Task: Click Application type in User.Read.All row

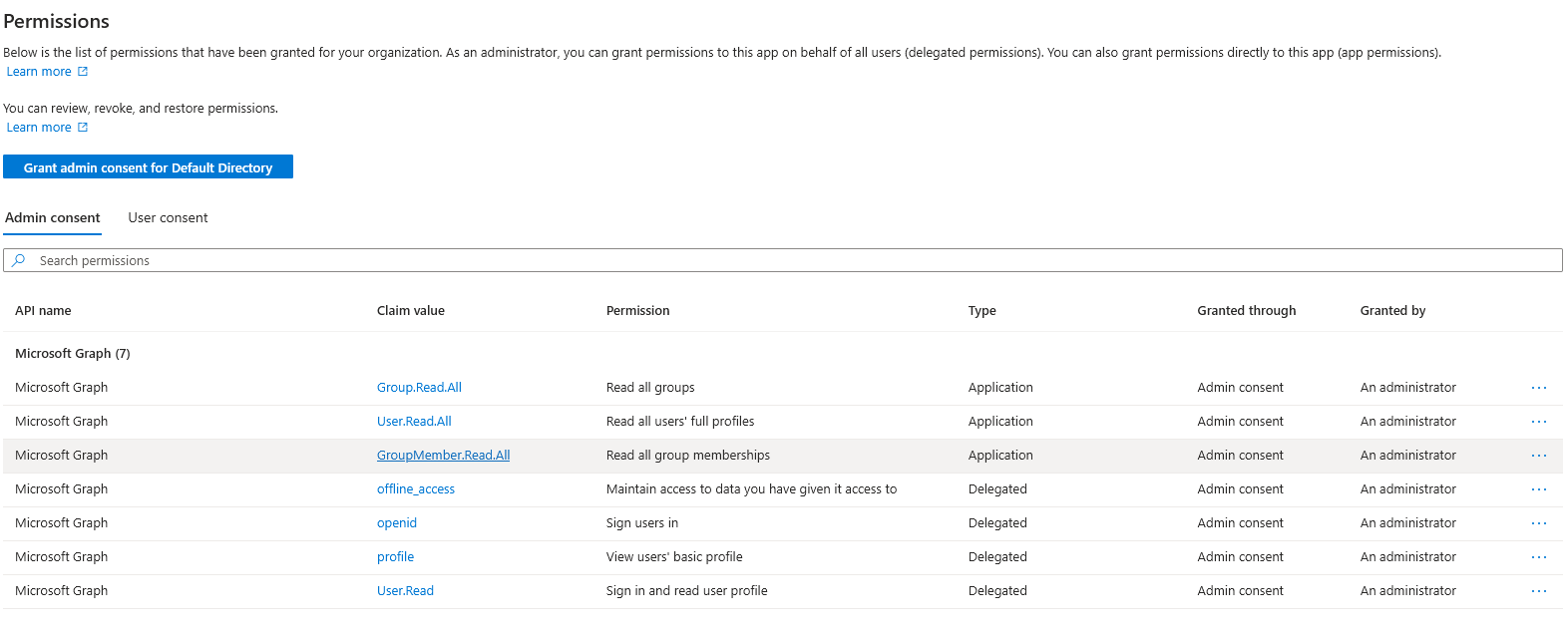Action: click(1000, 422)
